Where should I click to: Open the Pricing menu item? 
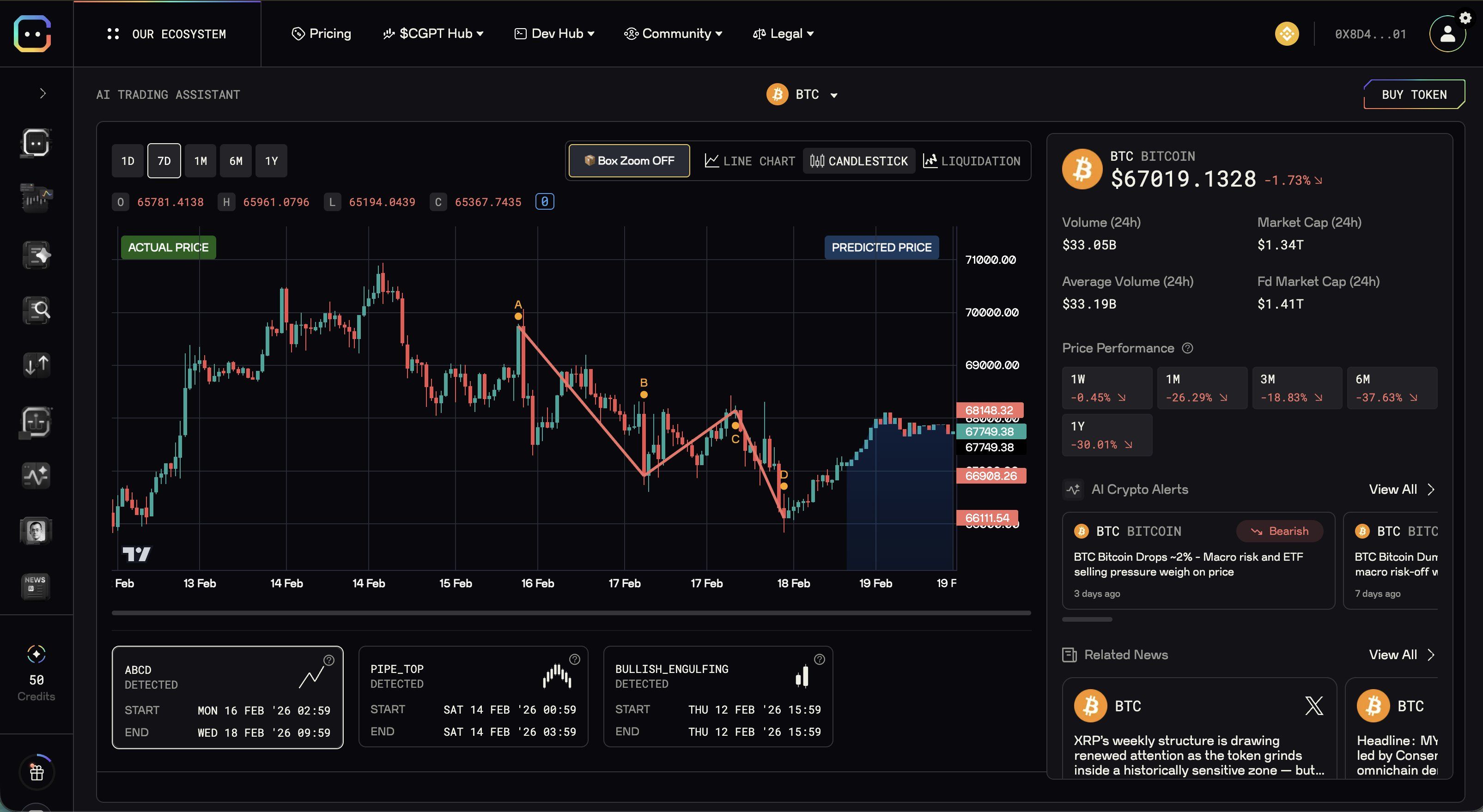(x=321, y=34)
